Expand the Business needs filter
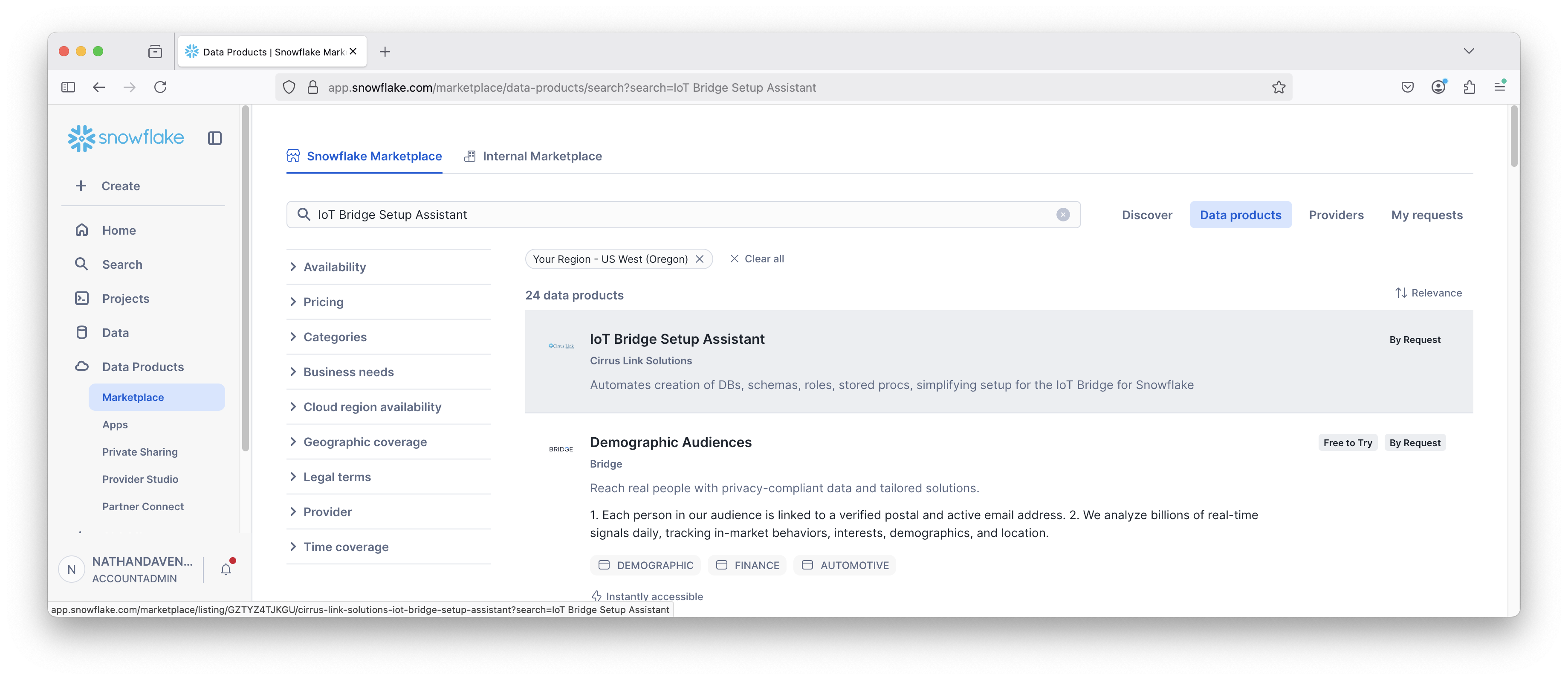1568x680 pixels. pyautogui.click(x=388, y=372)
